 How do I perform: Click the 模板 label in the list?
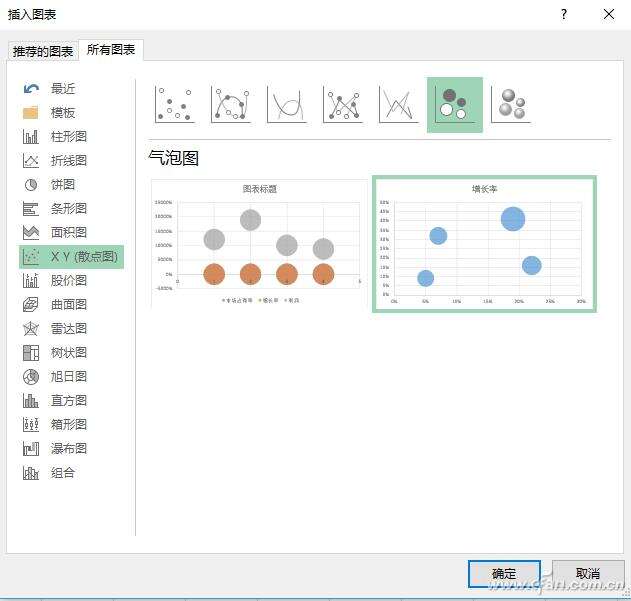62,113
